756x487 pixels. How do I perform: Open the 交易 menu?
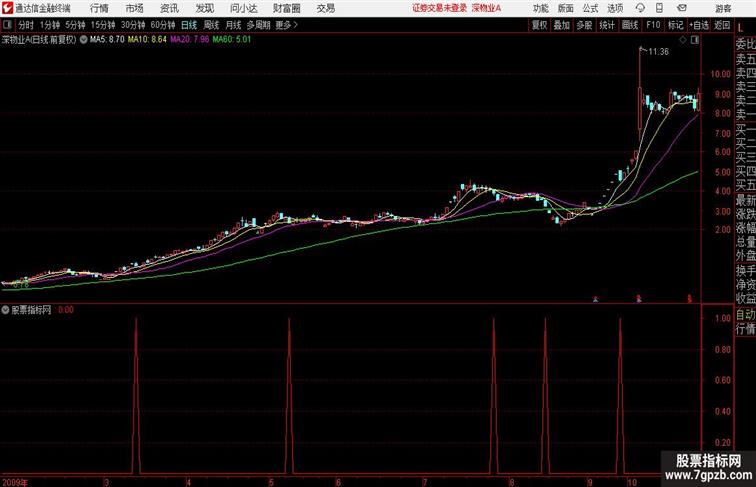[x=325, y=8]
